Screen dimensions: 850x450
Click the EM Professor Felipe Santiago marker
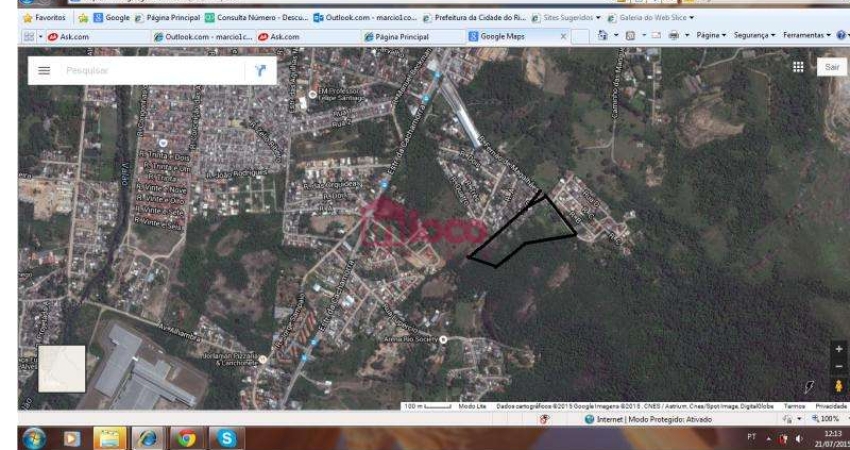click(312, 94)
